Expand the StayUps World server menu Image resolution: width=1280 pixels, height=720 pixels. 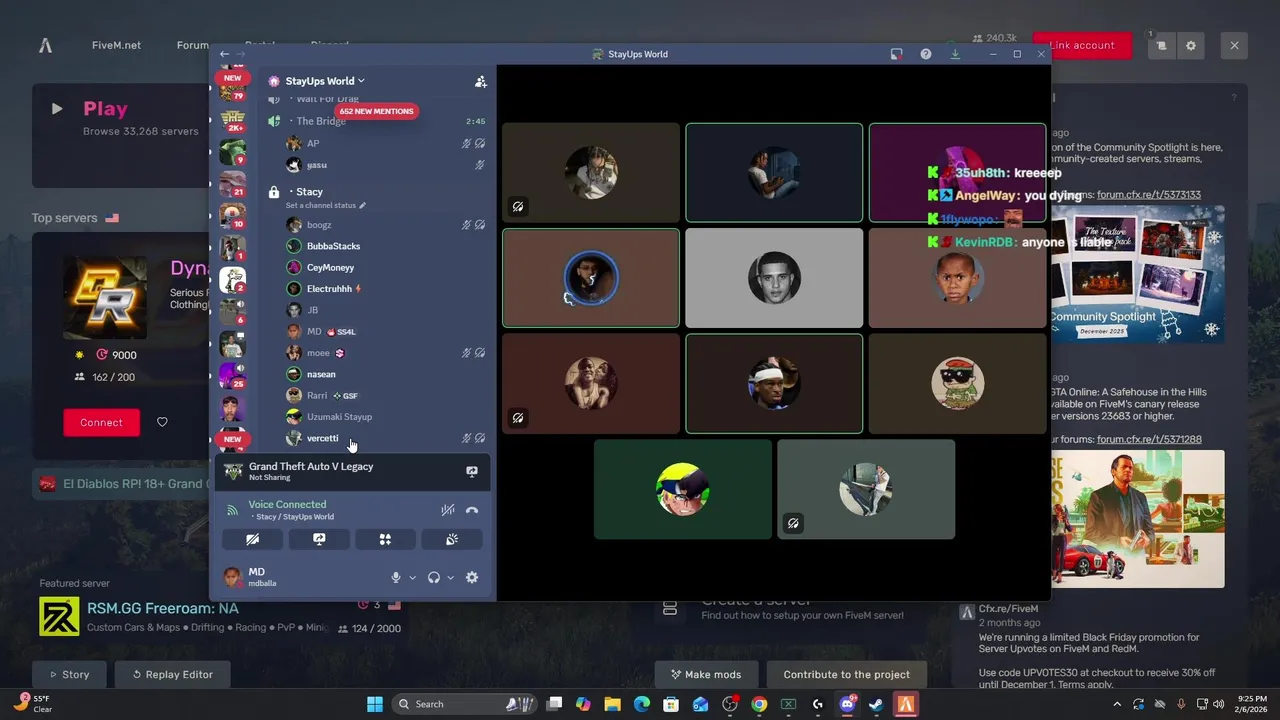click(x=325, y=81)
